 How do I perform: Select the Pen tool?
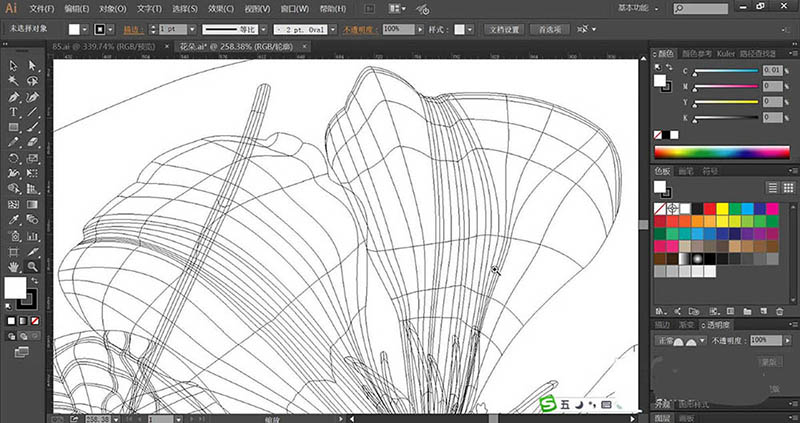coord(13,97)
